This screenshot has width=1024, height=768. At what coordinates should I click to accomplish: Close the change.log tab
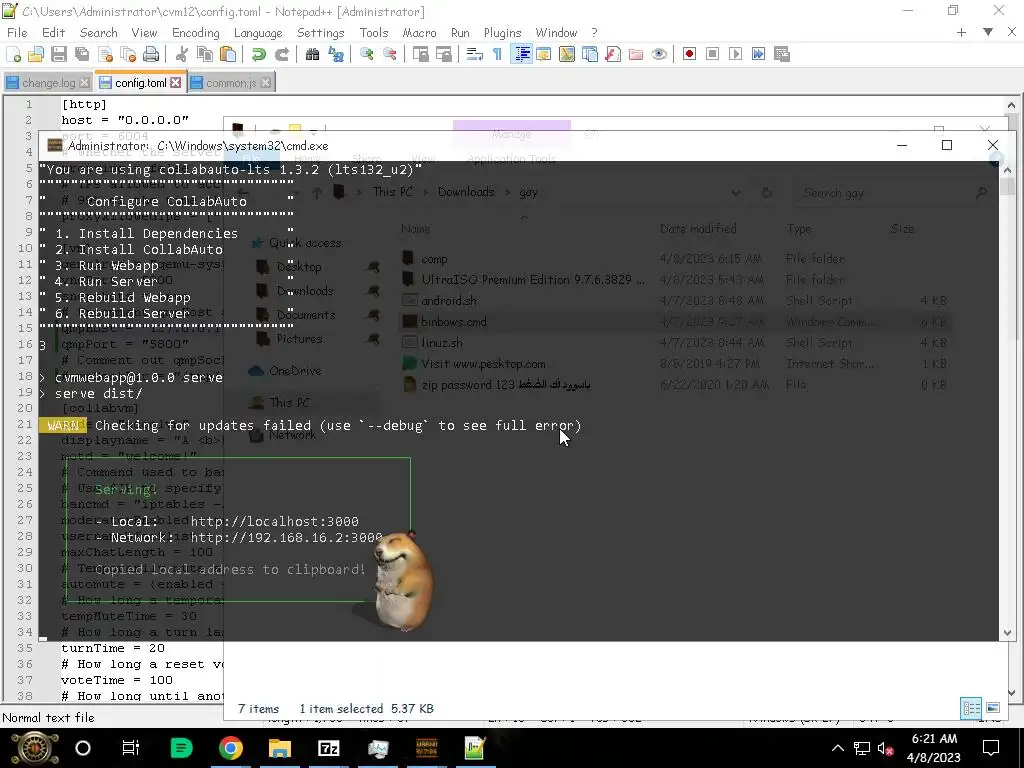tap(84, 83)
